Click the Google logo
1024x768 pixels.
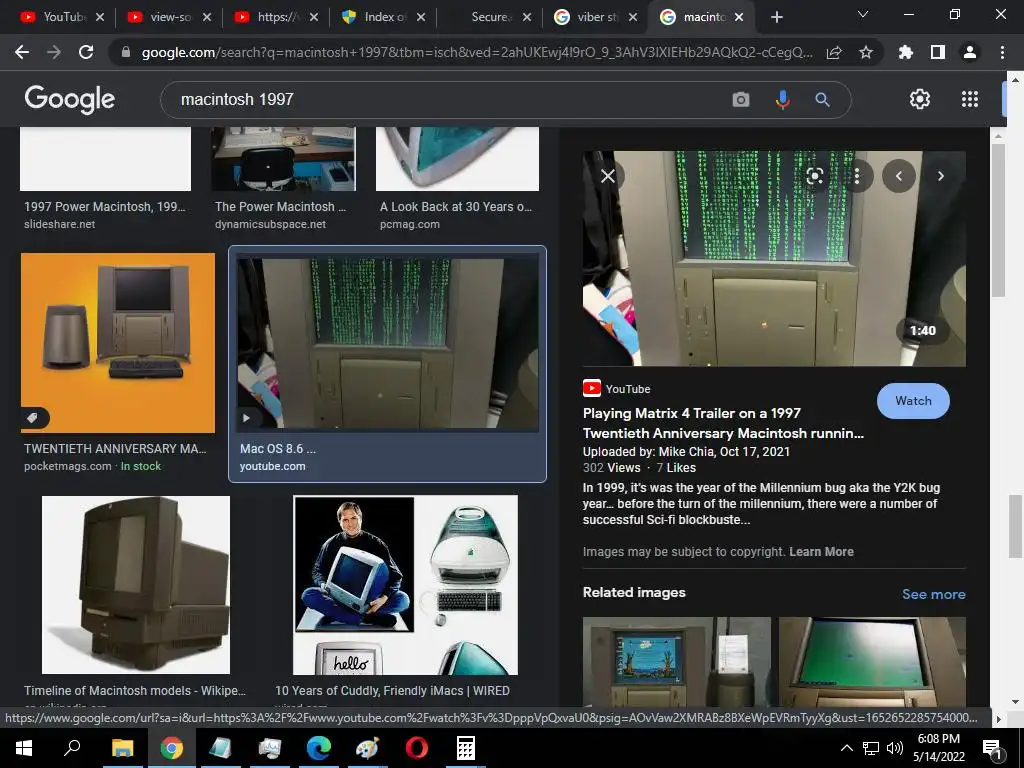[x=70, y=99]
